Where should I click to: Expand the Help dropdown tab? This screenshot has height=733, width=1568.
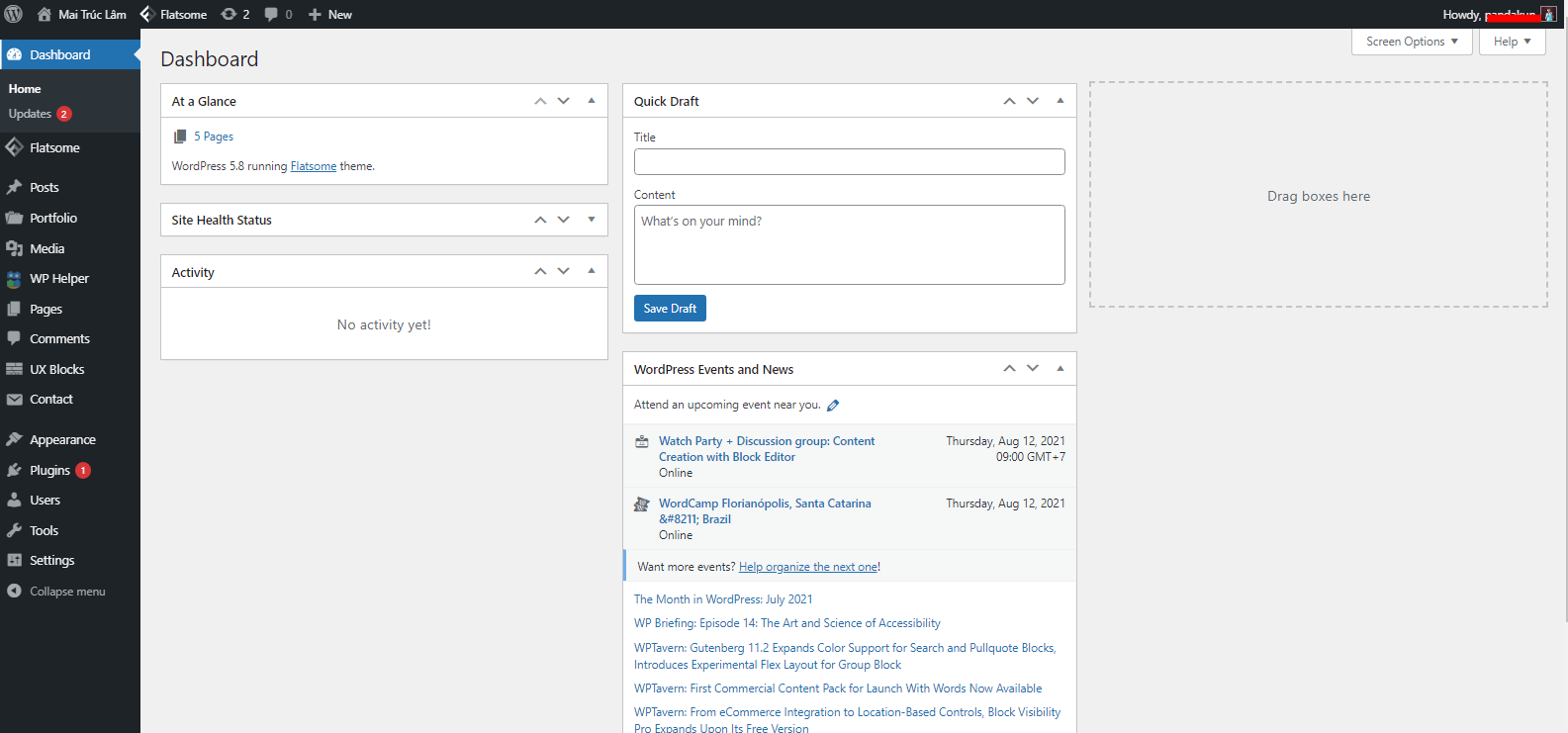point(1513,42)
